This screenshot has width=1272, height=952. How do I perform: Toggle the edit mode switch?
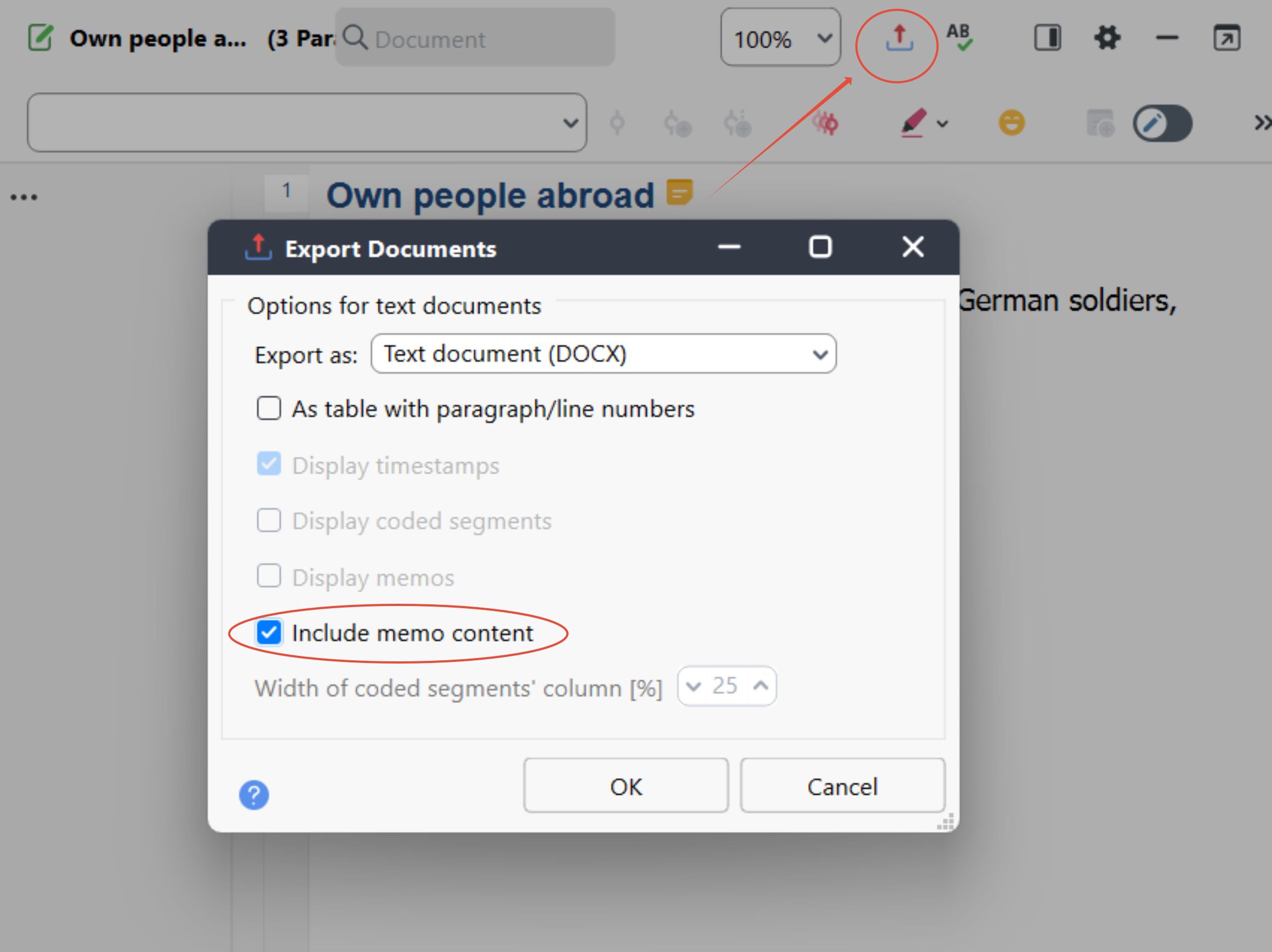1162,123
